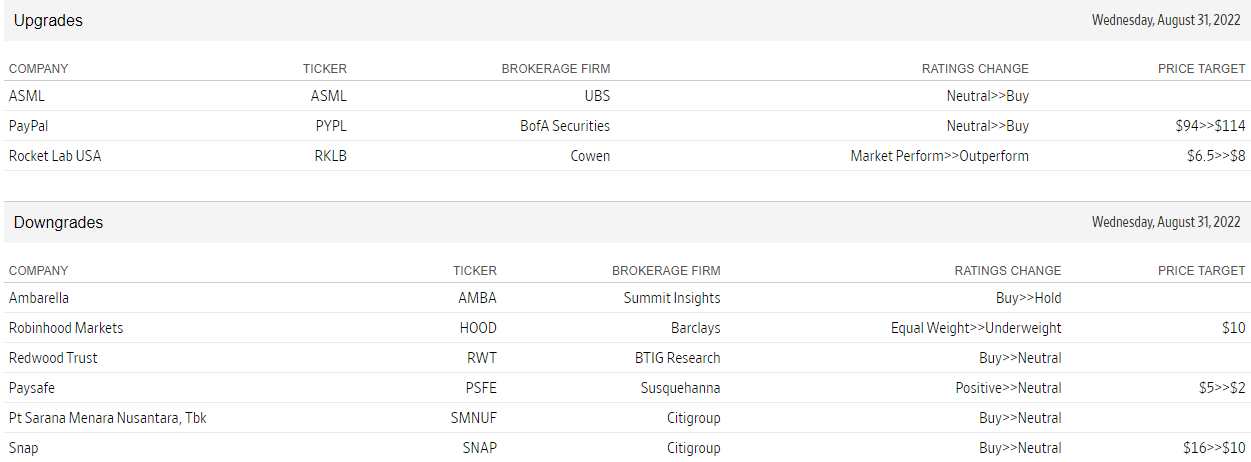Click Ticker column header in Downgrades table
The image size is (1251, 462).
point(474,271)
